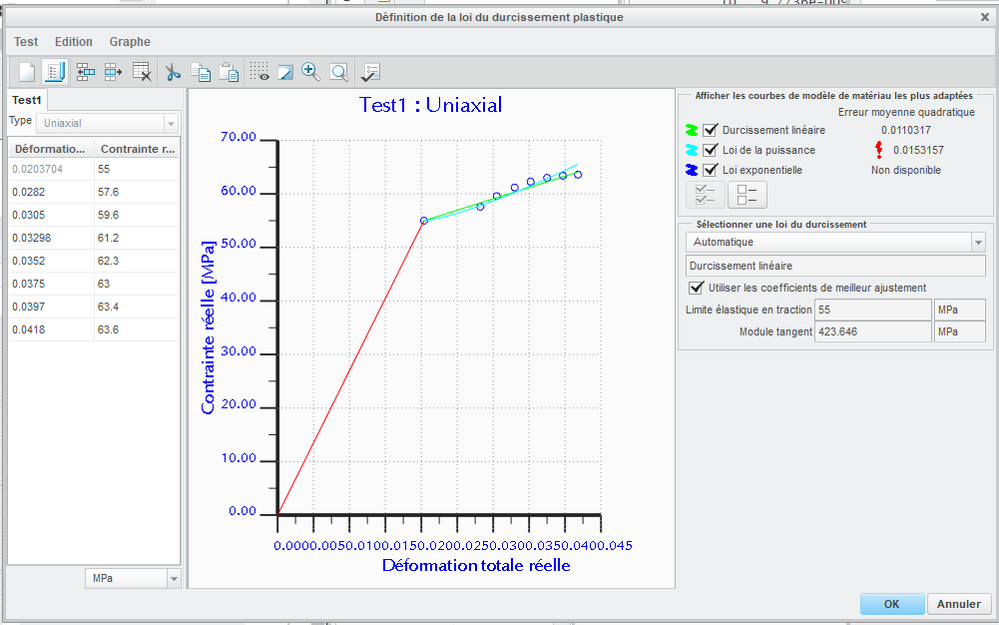Click the scissors cut icon

click(172, 72)
